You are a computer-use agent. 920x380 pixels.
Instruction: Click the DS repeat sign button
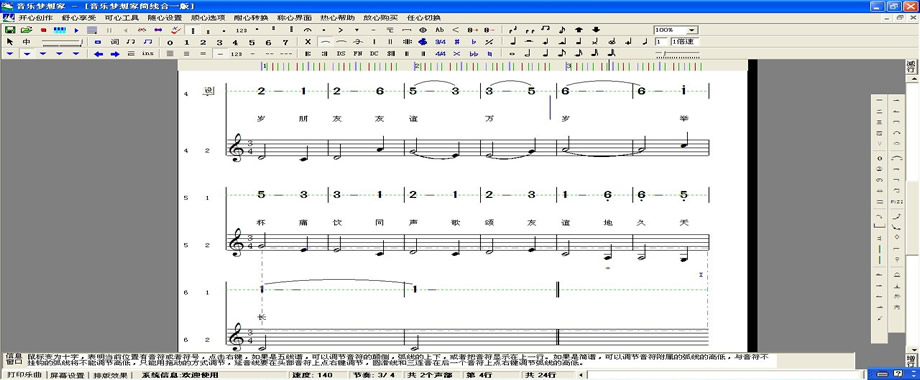tap(341, 53)
